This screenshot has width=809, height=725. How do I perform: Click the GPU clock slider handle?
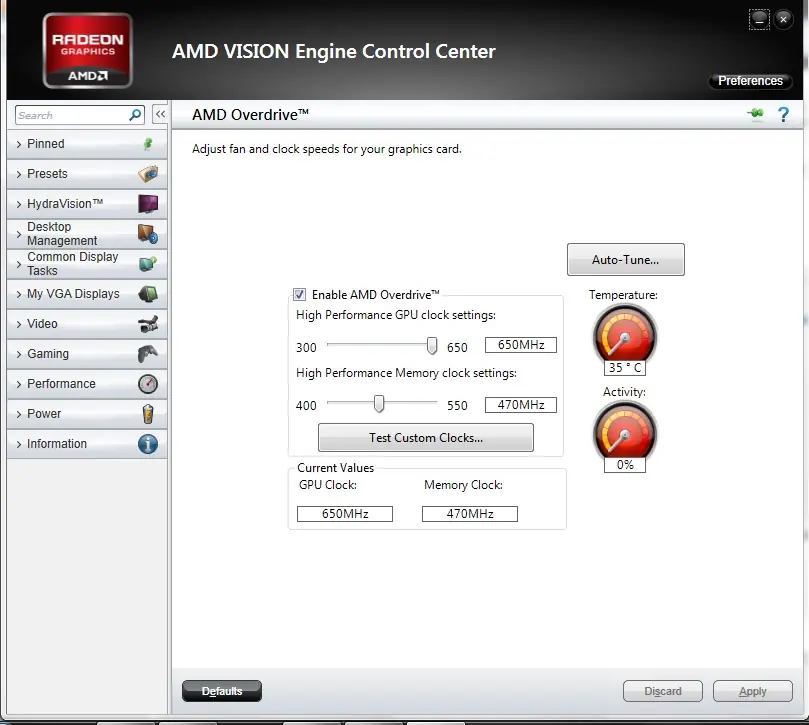[x=432, y=345]
